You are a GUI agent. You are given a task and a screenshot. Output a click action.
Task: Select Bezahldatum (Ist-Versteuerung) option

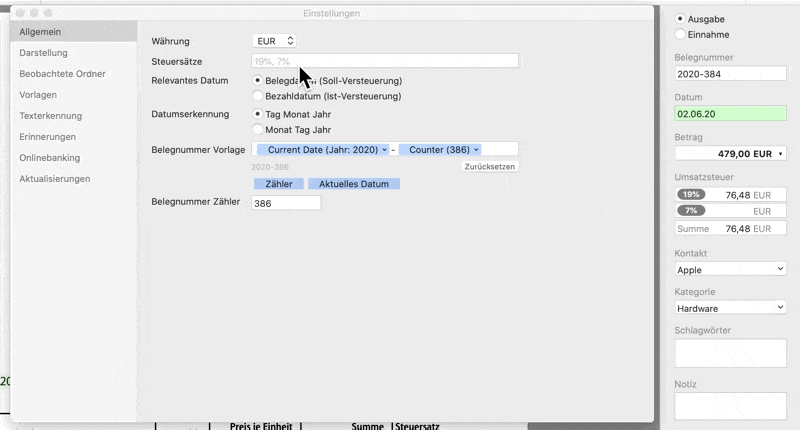[x=258, y=96]
